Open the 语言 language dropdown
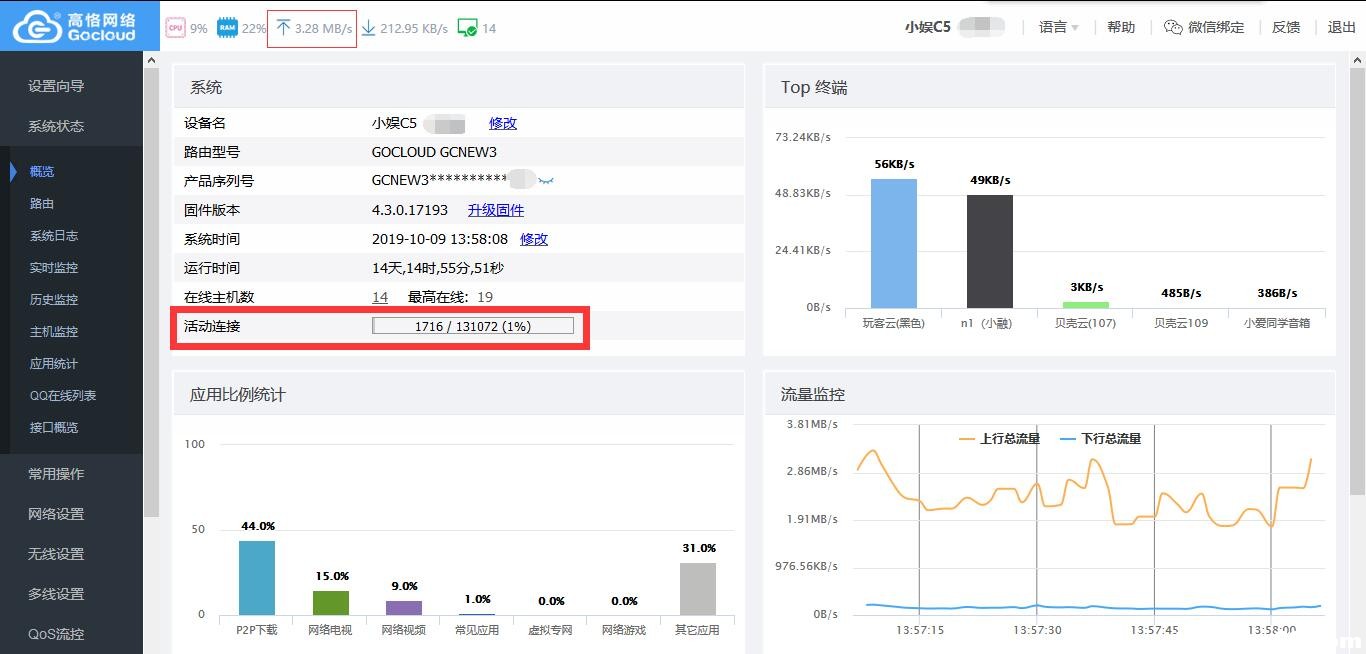Viewport: 1366px width, 654px height. (1056, 27)
